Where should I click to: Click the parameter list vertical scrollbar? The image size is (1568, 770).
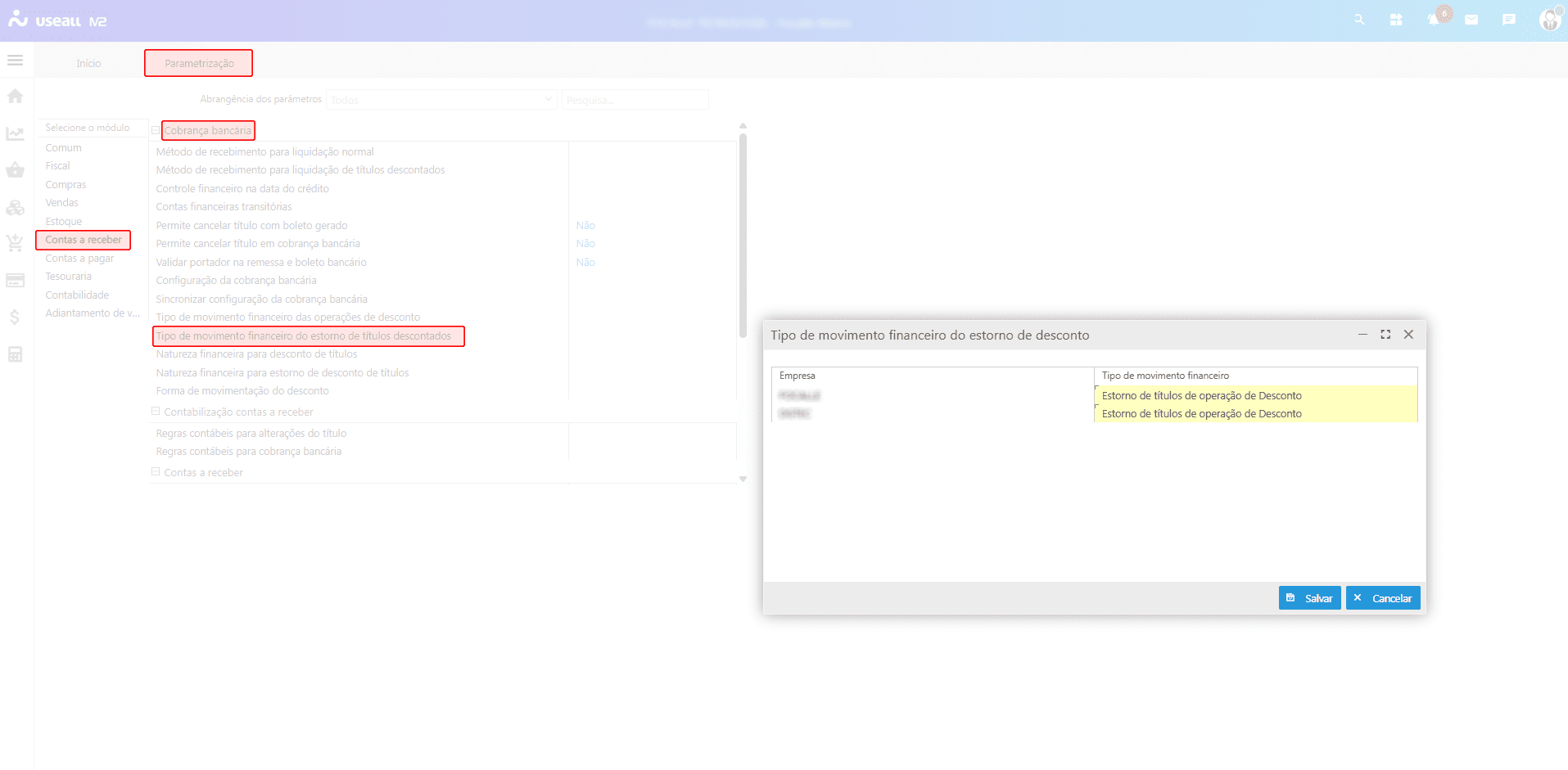(x=743, y=236)
